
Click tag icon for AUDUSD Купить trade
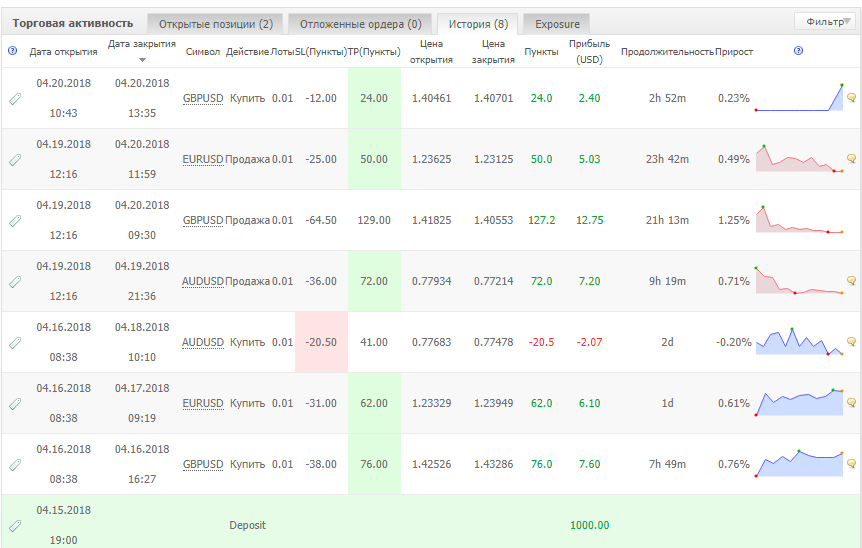tap(15, 343)
